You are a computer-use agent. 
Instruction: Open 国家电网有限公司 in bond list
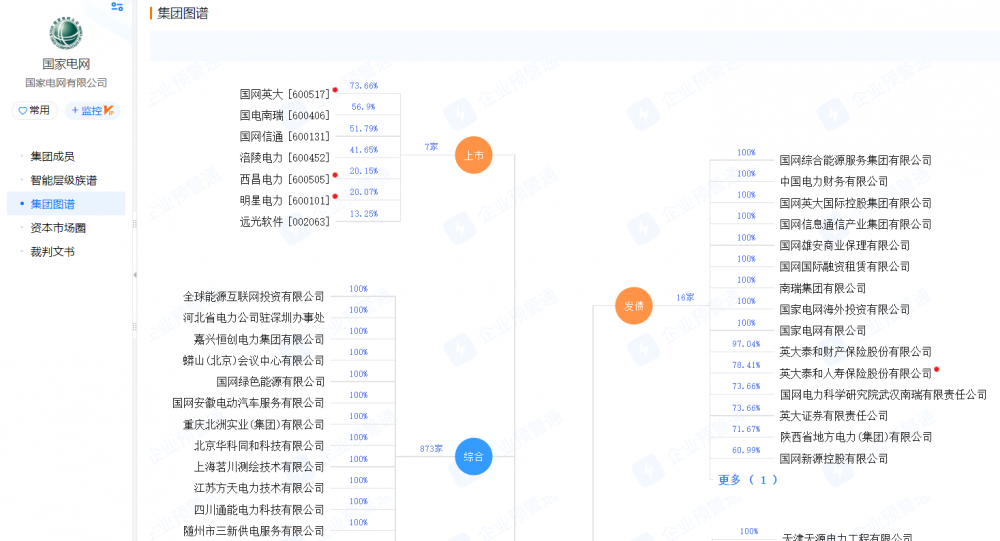pos(823,330)
